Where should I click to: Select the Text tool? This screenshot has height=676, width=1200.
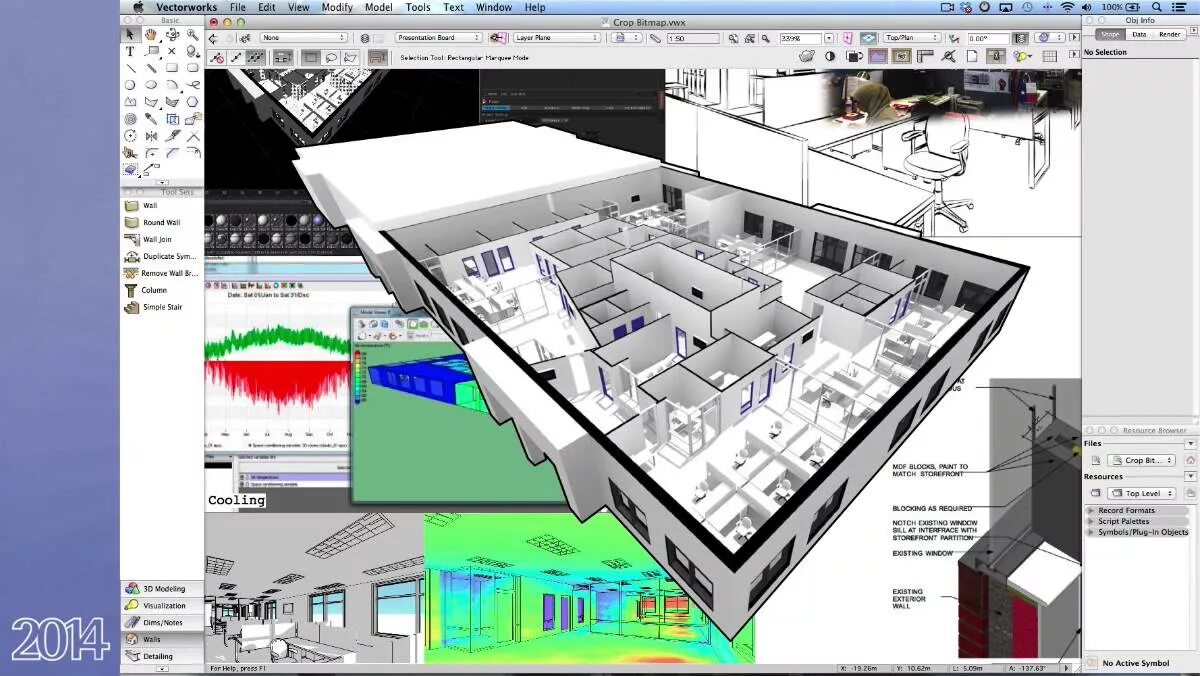pyautogui.click(x=130, y=51)
